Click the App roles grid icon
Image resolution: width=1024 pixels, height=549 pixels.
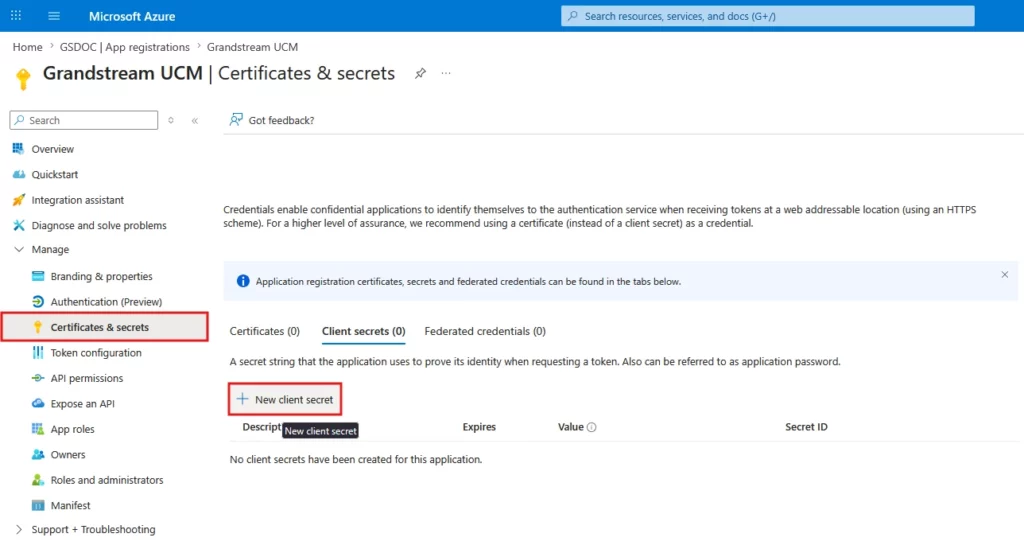(38, 429)
